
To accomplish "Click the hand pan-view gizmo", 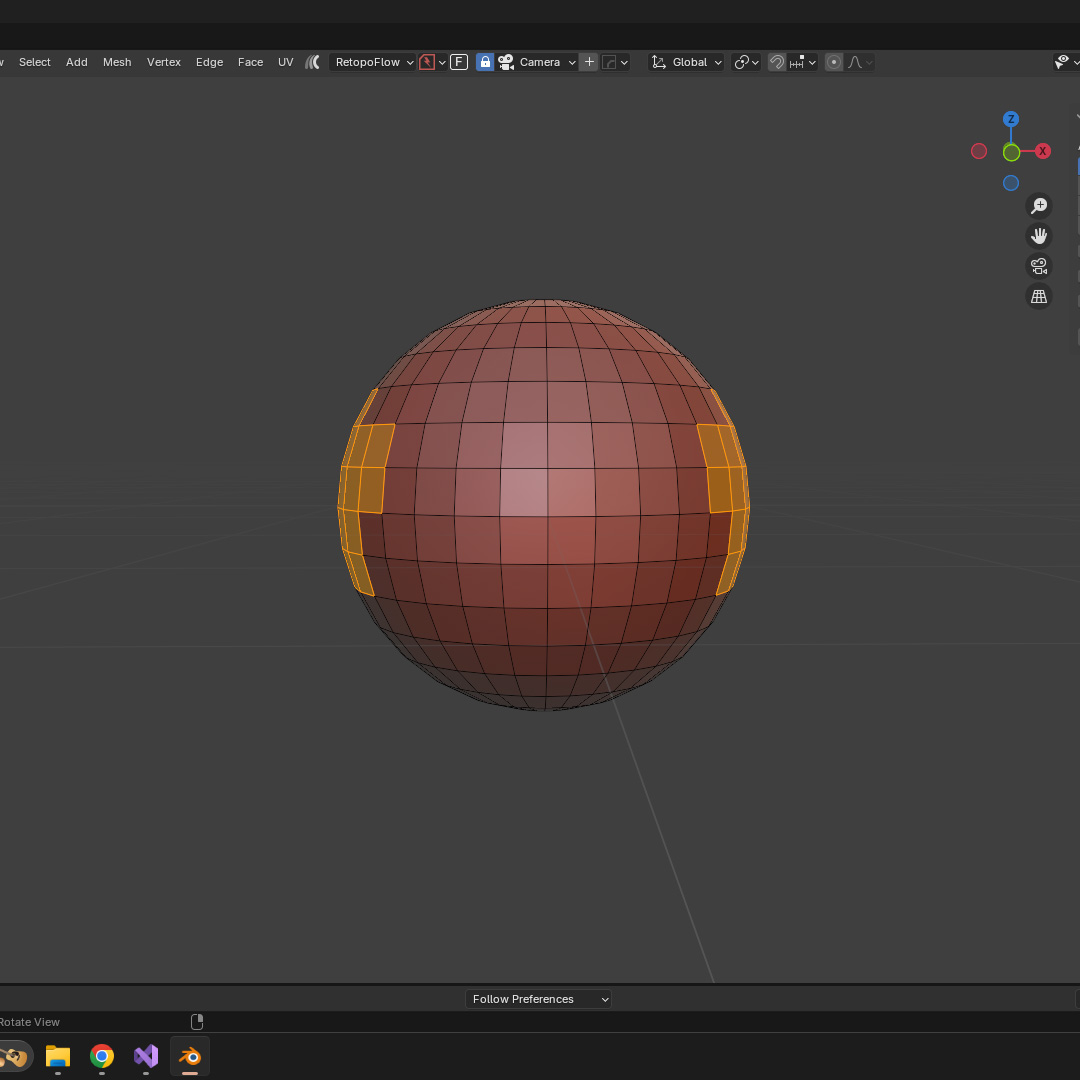I will tap(1039, 236).
